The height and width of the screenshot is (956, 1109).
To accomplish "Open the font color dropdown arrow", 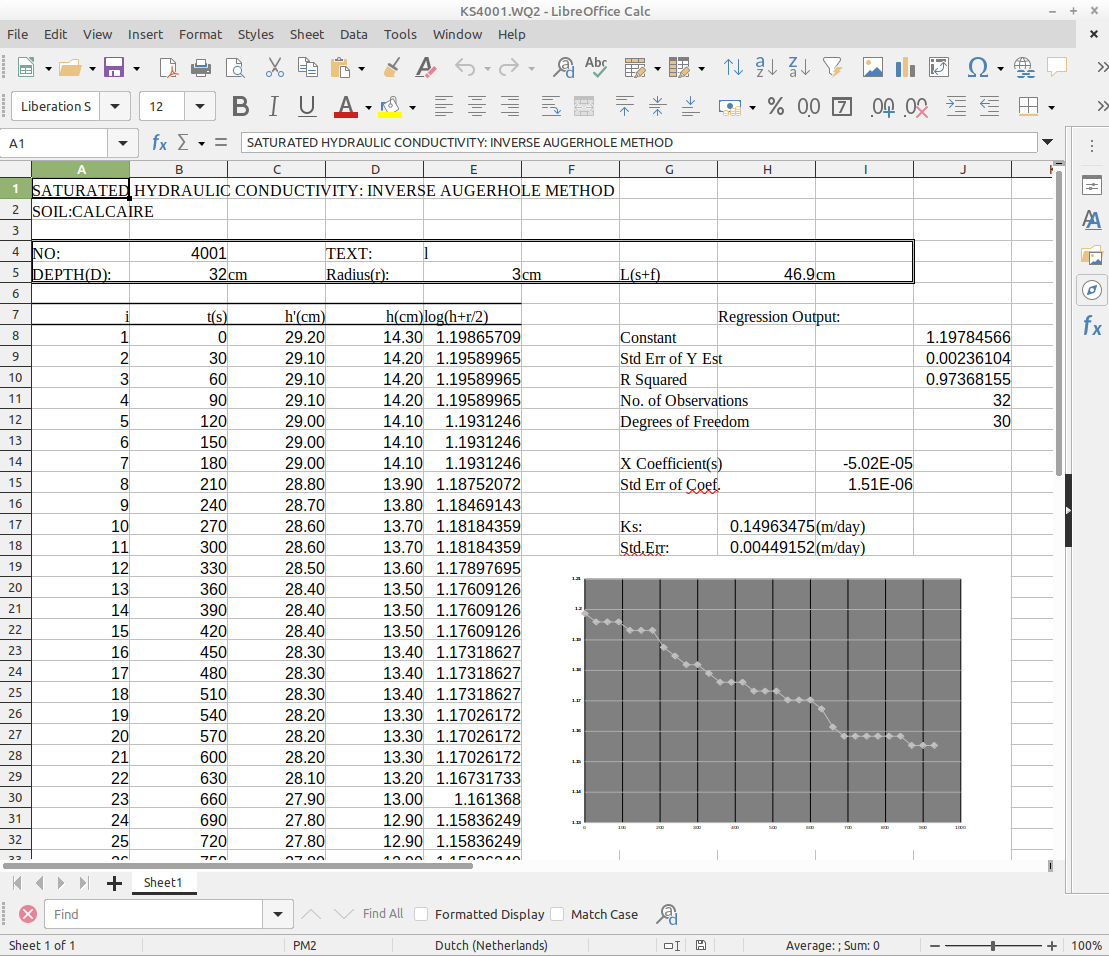I will click(x=368, y=107).
